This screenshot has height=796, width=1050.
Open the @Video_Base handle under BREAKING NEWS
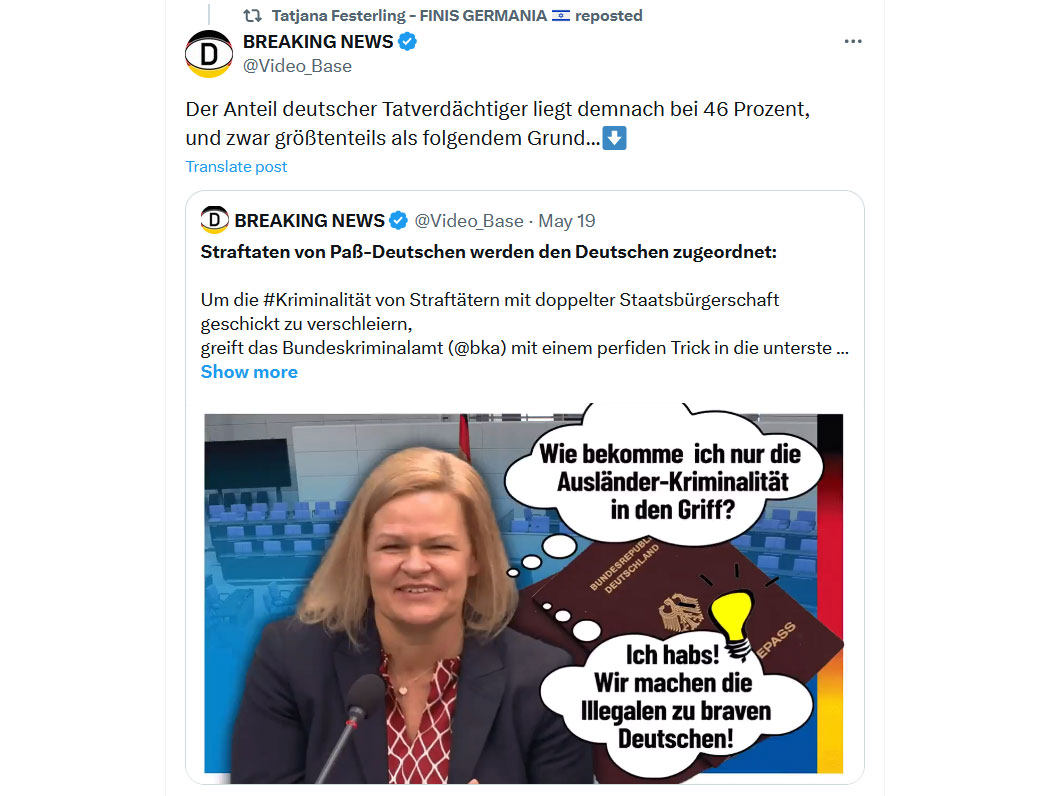pos(297,66)
